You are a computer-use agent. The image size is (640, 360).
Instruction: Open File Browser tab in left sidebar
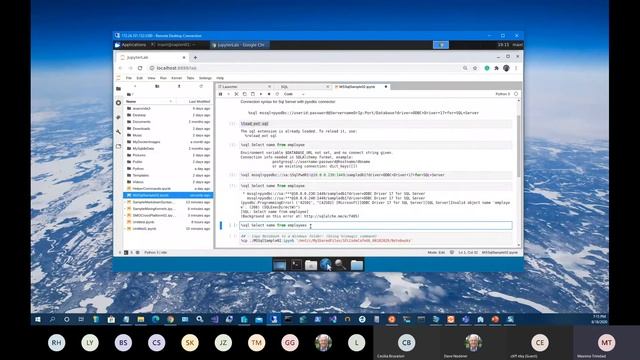tap(118, 89)
